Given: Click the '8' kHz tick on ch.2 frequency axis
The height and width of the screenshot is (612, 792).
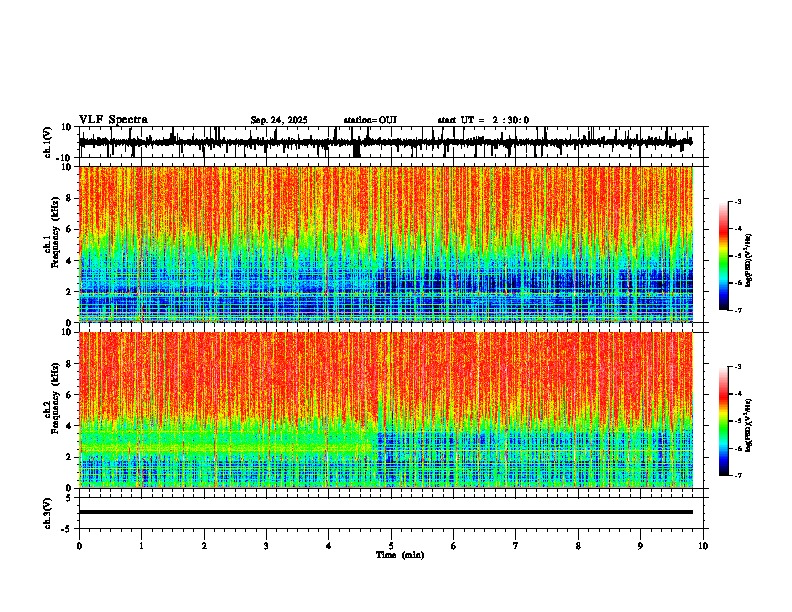Looking at the screenshot, I should (69, 364).
